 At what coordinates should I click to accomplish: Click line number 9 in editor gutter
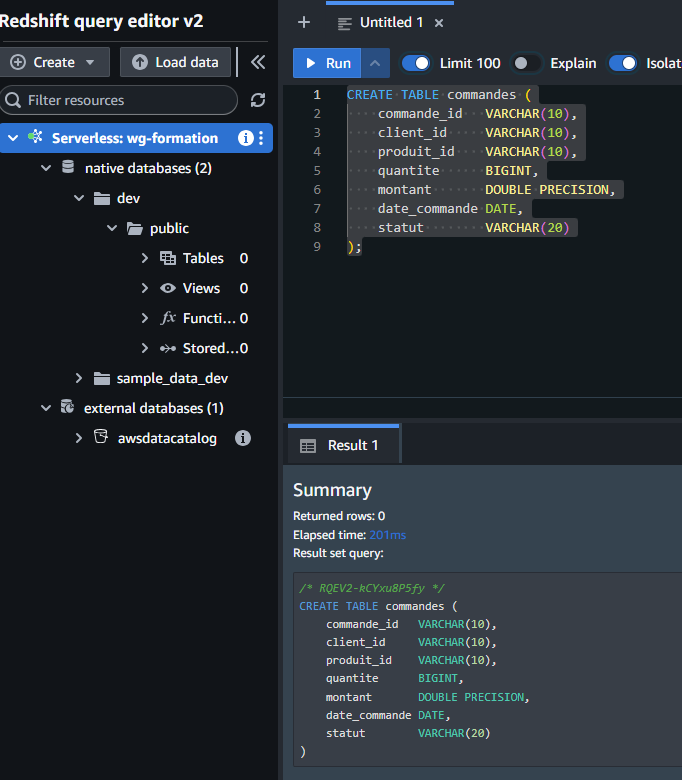tap(317, 246)
